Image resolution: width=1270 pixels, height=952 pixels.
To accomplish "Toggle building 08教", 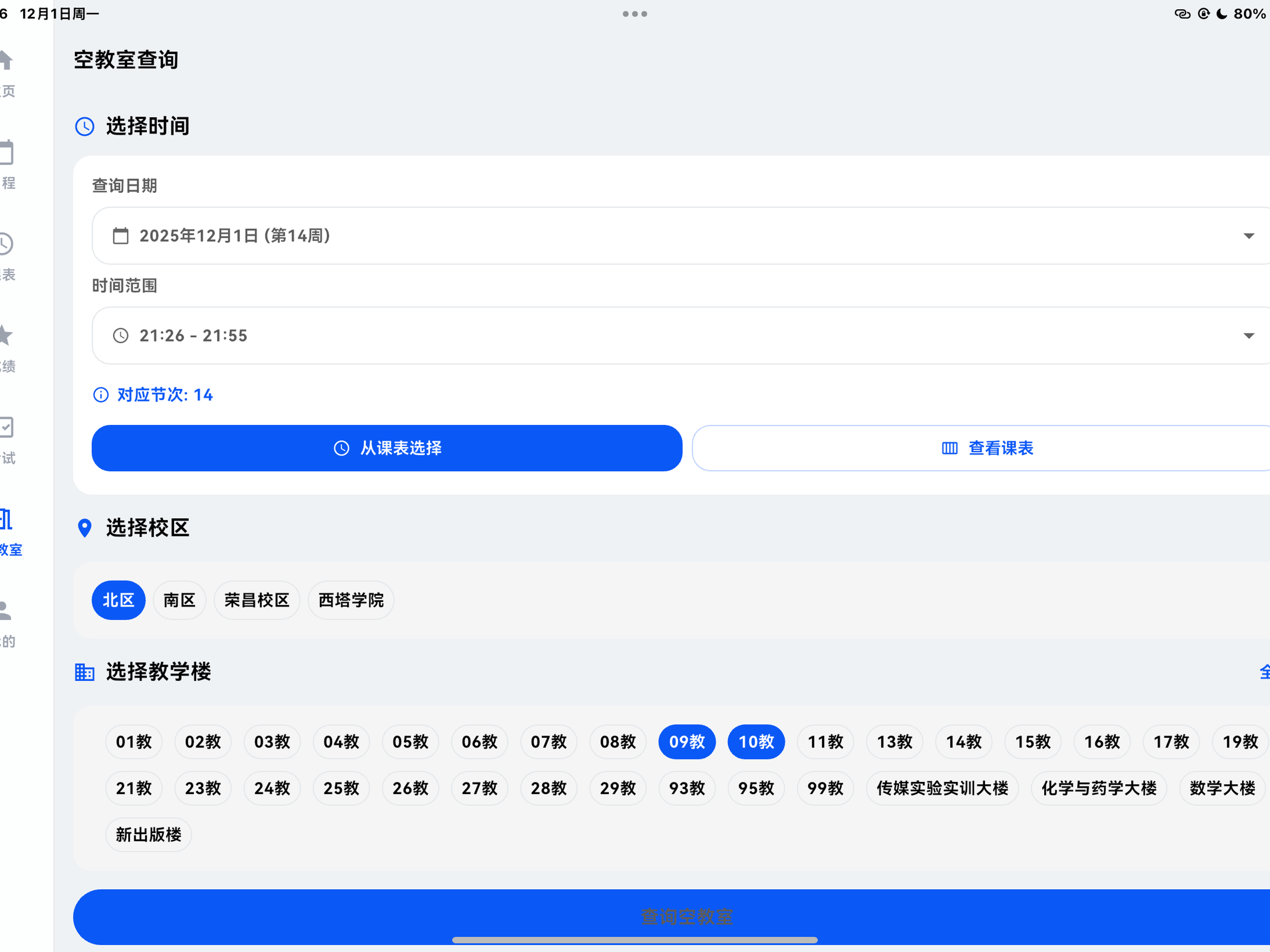I will 618,742.
